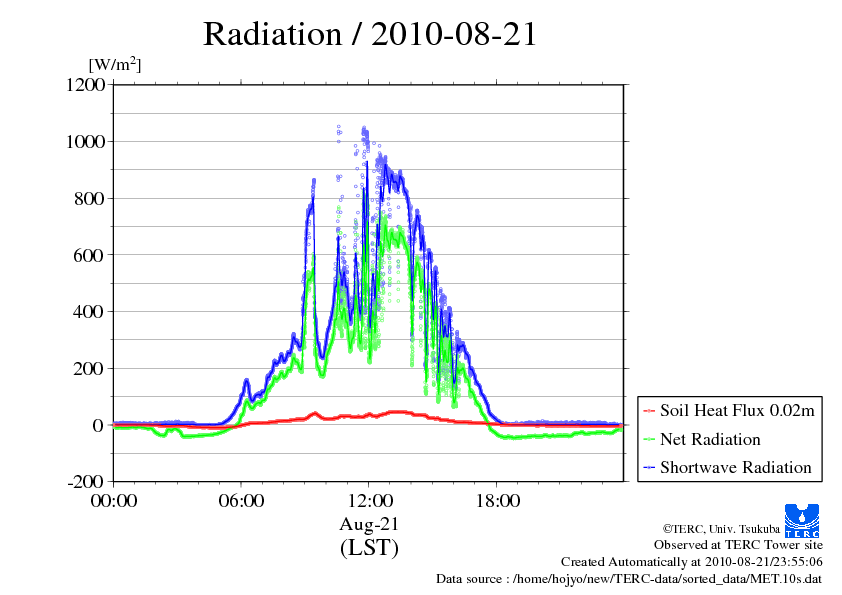842x595 pixels.
Task: Click the y-axis label "1200"
Action: point(85,85)
